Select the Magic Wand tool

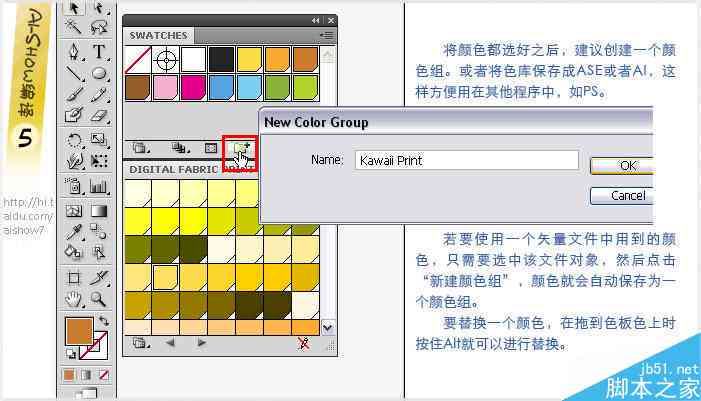coord(74,28)
